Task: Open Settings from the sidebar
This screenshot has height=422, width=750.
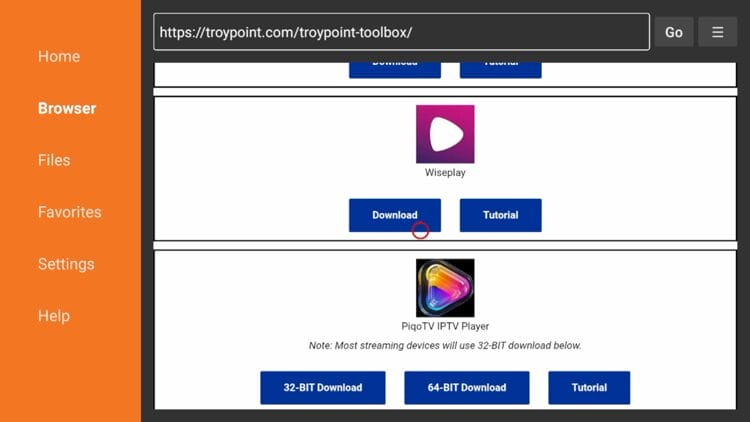Action: coord(66,264)
